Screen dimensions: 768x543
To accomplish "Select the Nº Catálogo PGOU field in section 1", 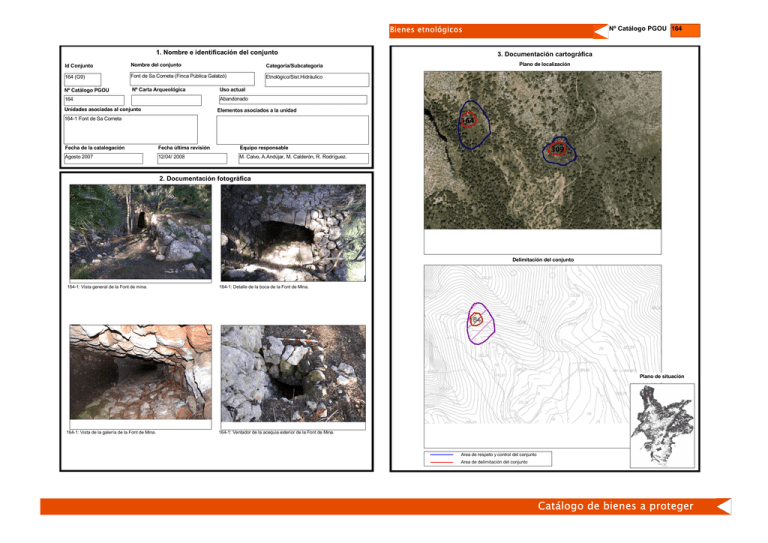I will [94, 100].
